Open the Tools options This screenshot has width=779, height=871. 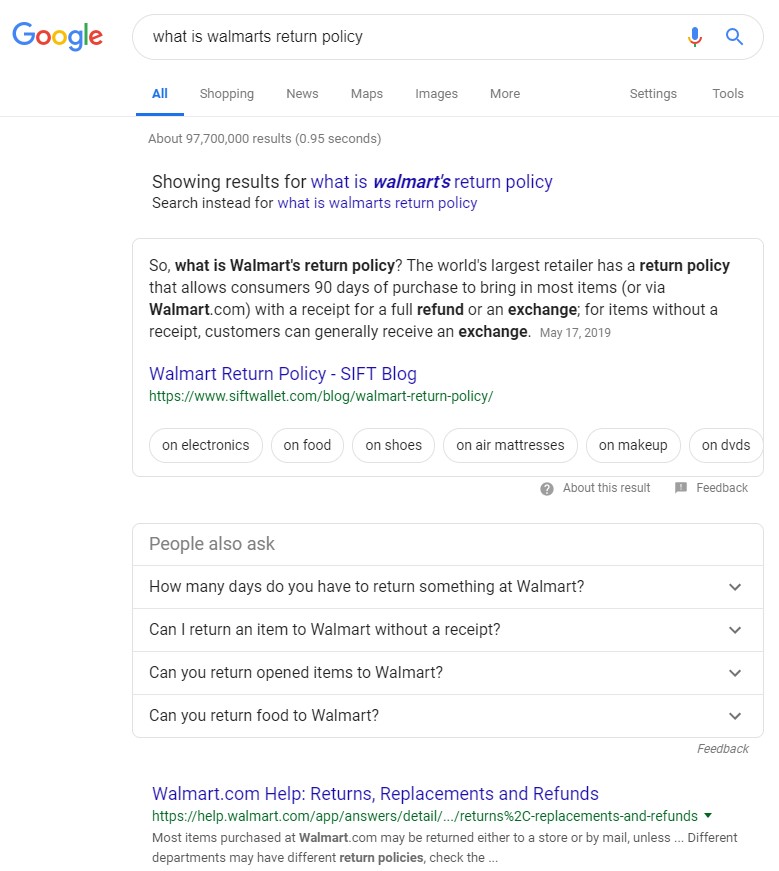[727, 94]
